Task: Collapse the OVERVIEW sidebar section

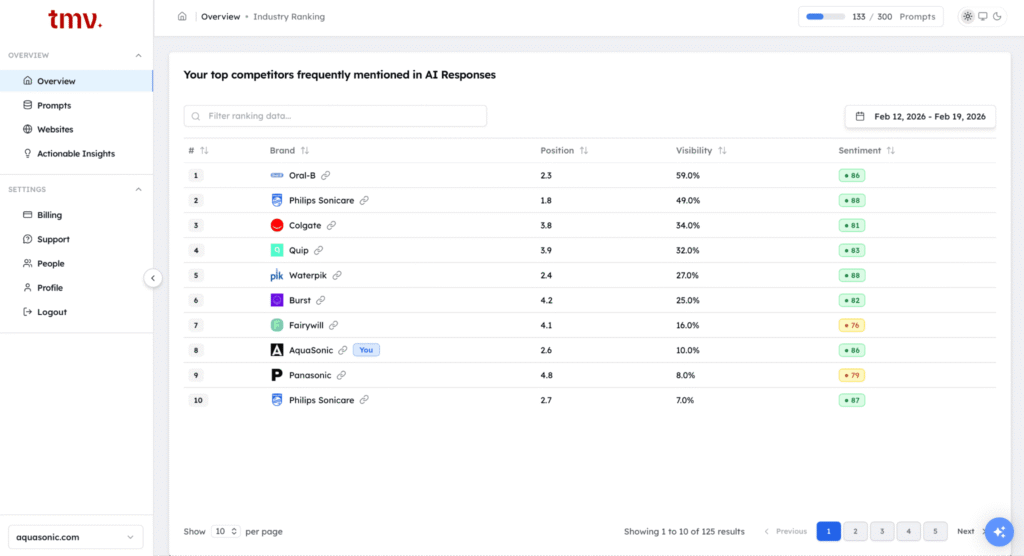Action: [138, 56]
